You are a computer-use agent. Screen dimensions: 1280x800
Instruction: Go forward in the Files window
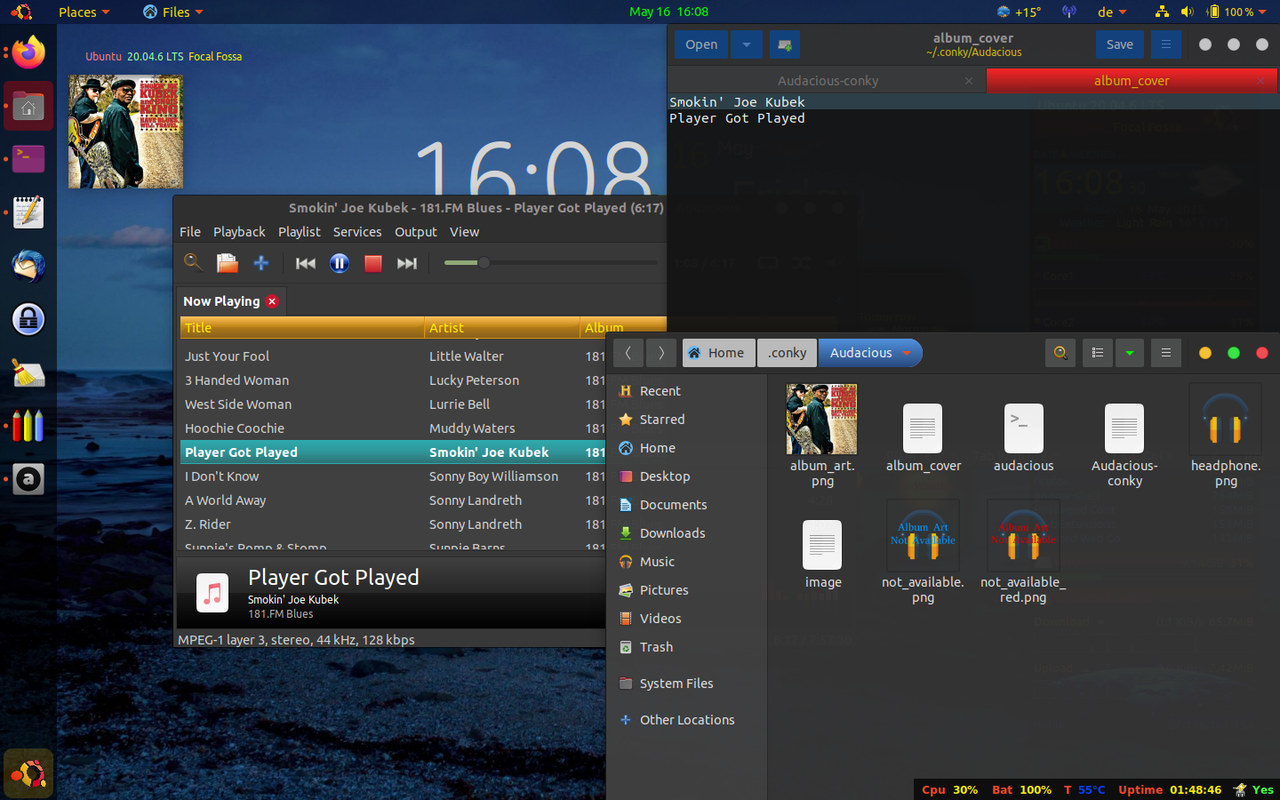click(x=660, y=352)
